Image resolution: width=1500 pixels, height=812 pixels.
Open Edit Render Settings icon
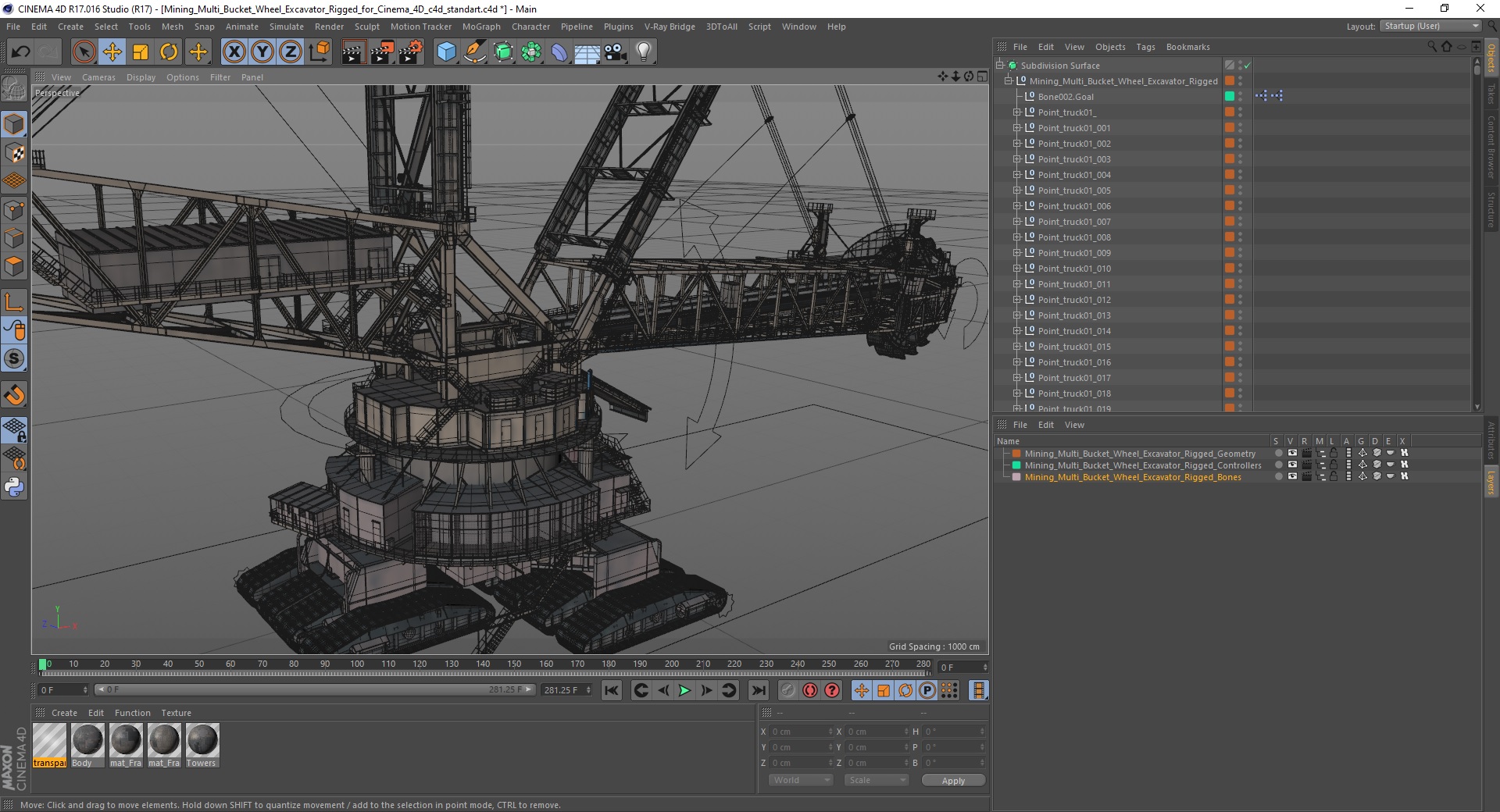[411, 52]
